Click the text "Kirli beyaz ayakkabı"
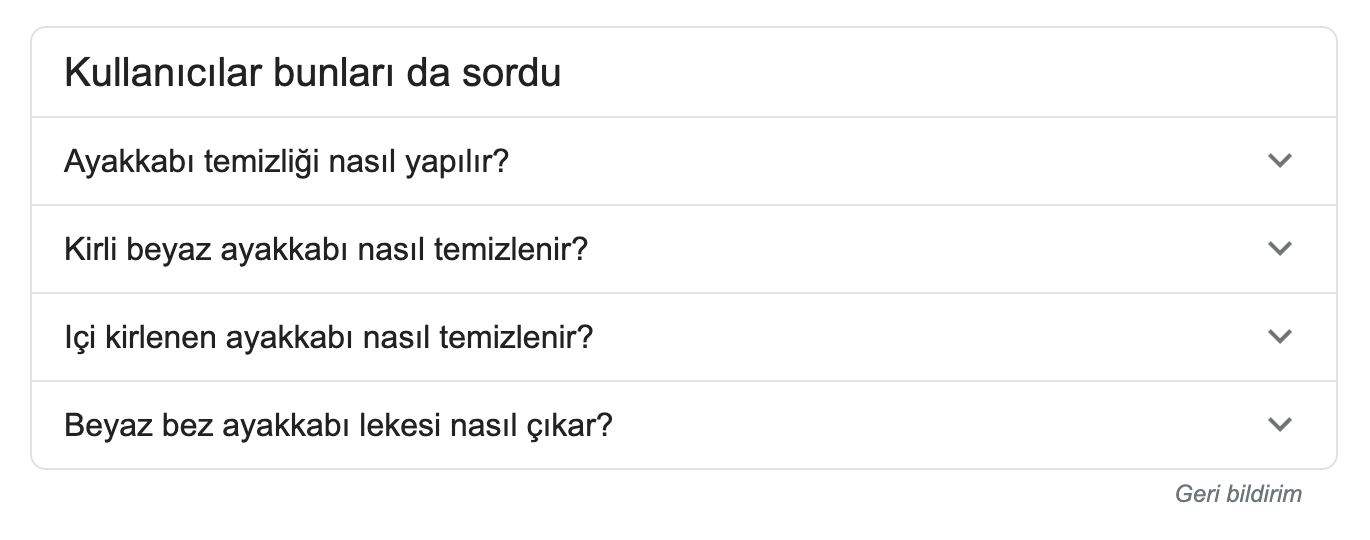 click(x=210, y=249)
